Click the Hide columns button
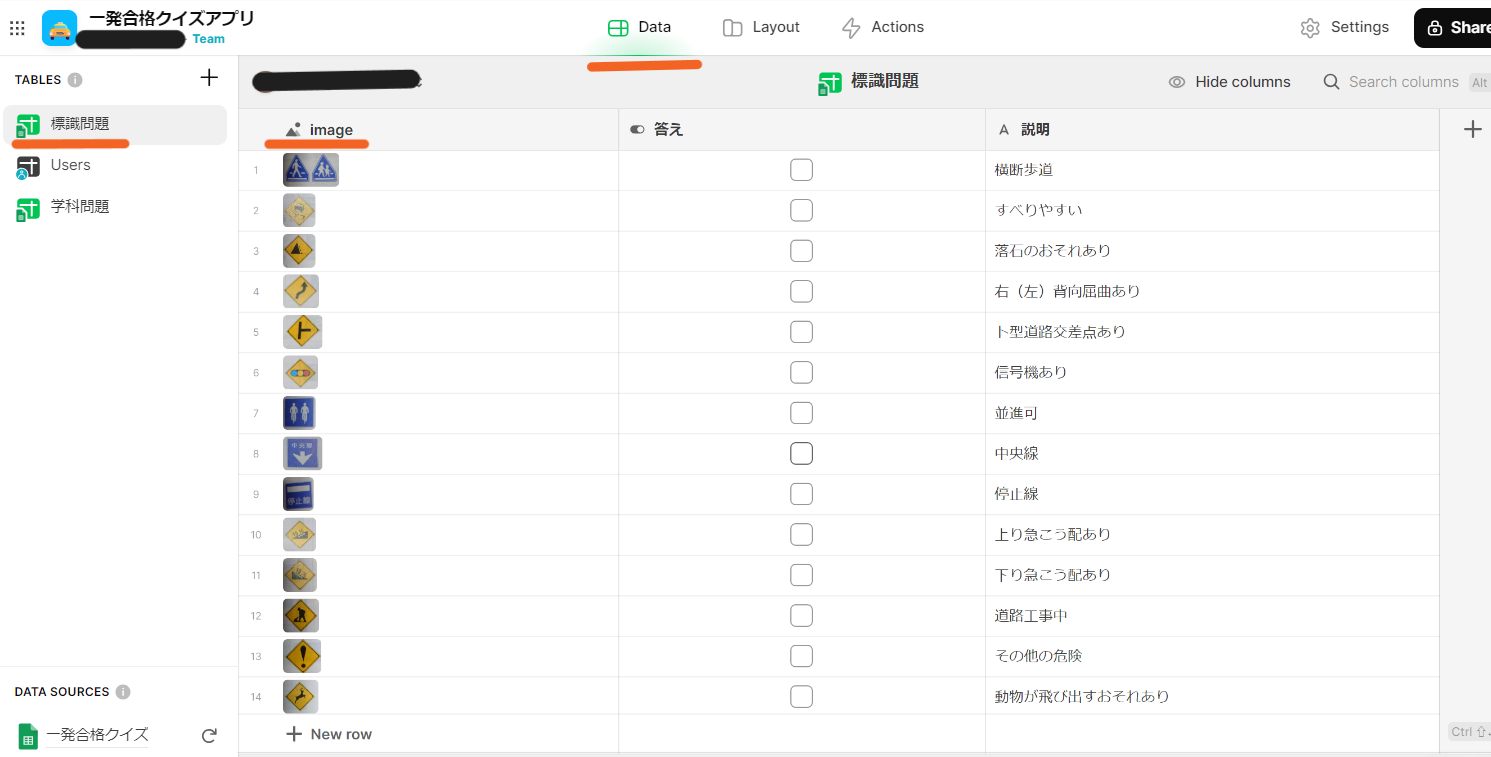 (1229, 82)
